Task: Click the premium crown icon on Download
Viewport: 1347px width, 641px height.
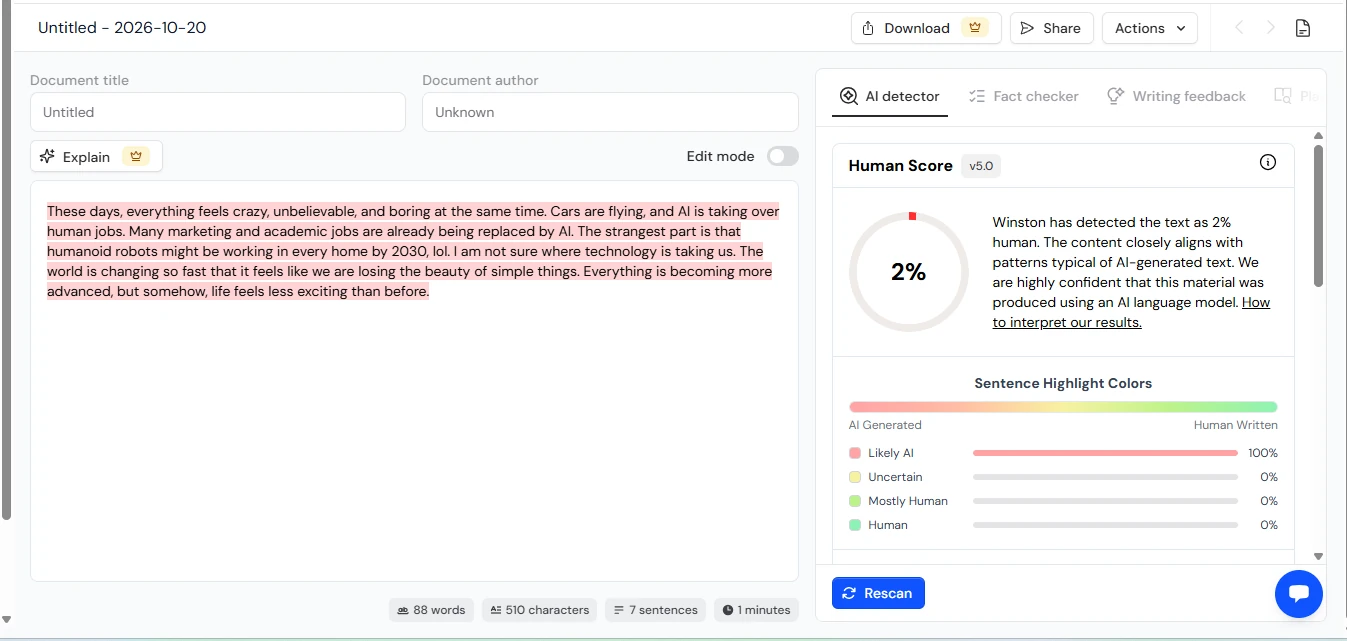Action: click(975, 28)
